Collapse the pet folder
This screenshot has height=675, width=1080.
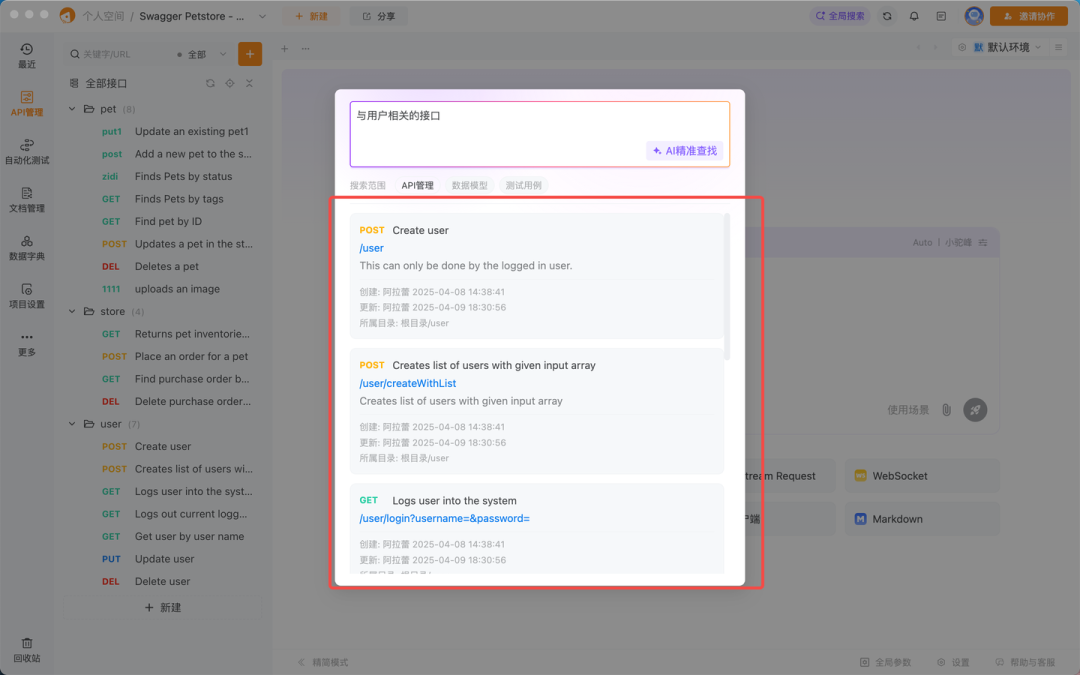(x=72, y=109)
